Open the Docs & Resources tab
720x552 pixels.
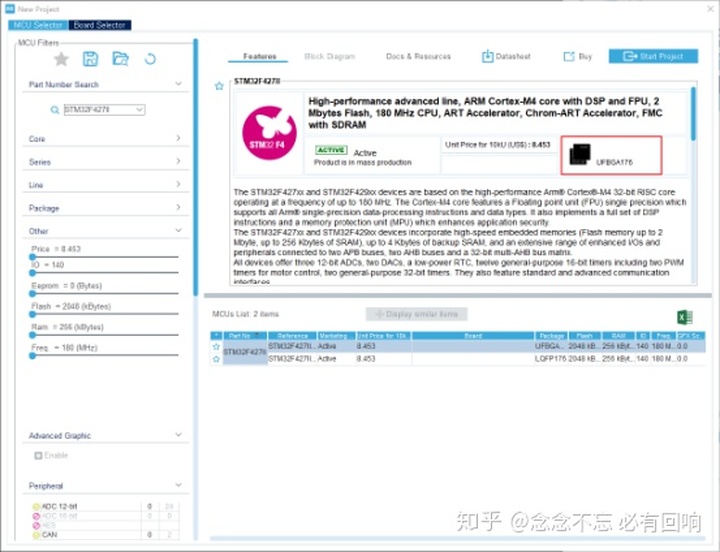click(418, 56)
